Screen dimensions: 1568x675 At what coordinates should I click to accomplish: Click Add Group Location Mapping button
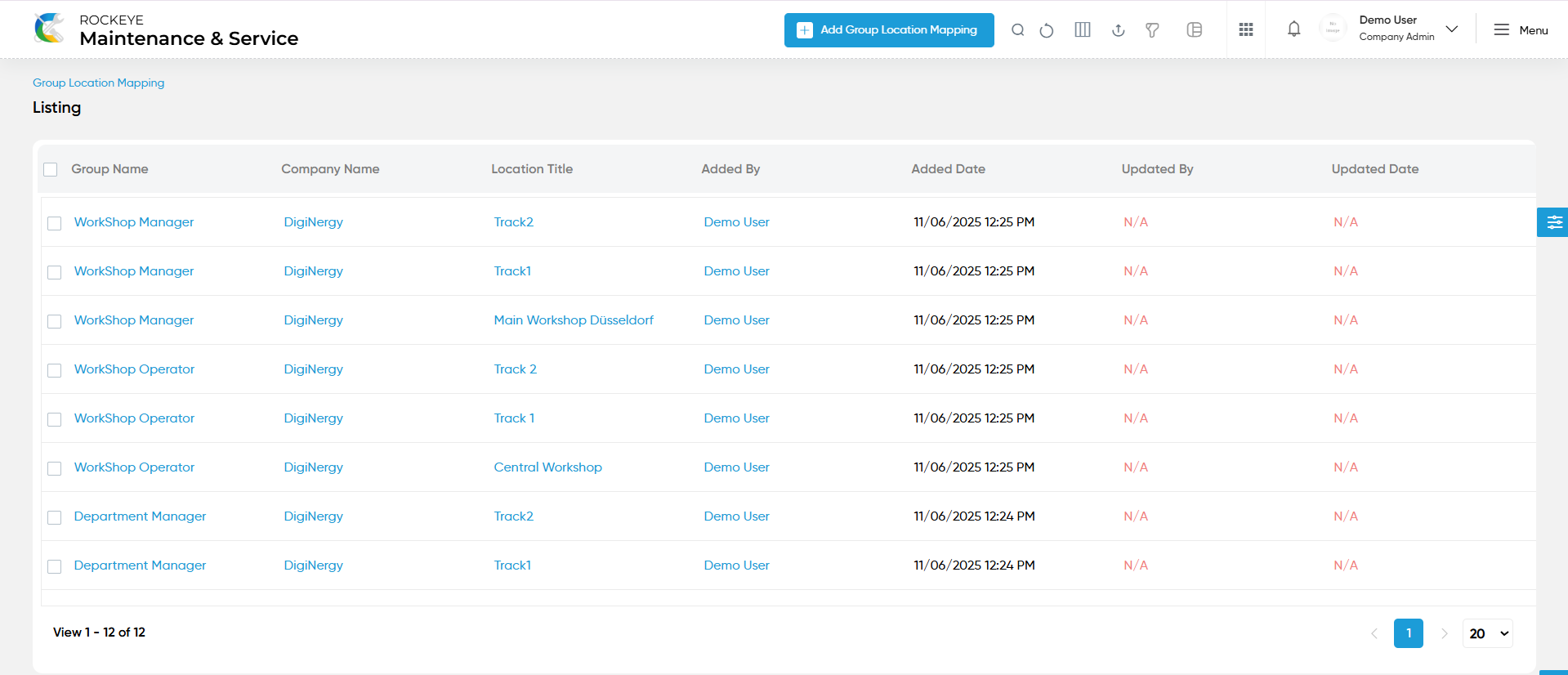[x=889, y=30]
